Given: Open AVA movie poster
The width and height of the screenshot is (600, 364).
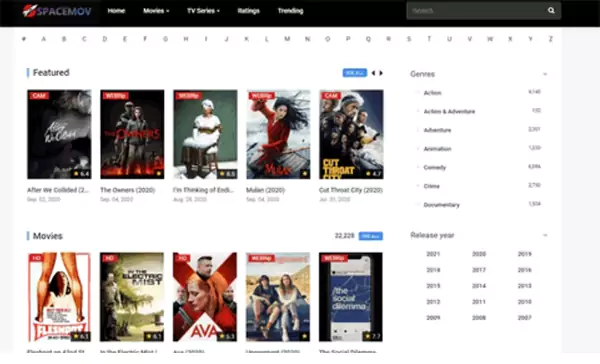Looking at the screenshot, I should pyautogui.click(x=205, y=297).
